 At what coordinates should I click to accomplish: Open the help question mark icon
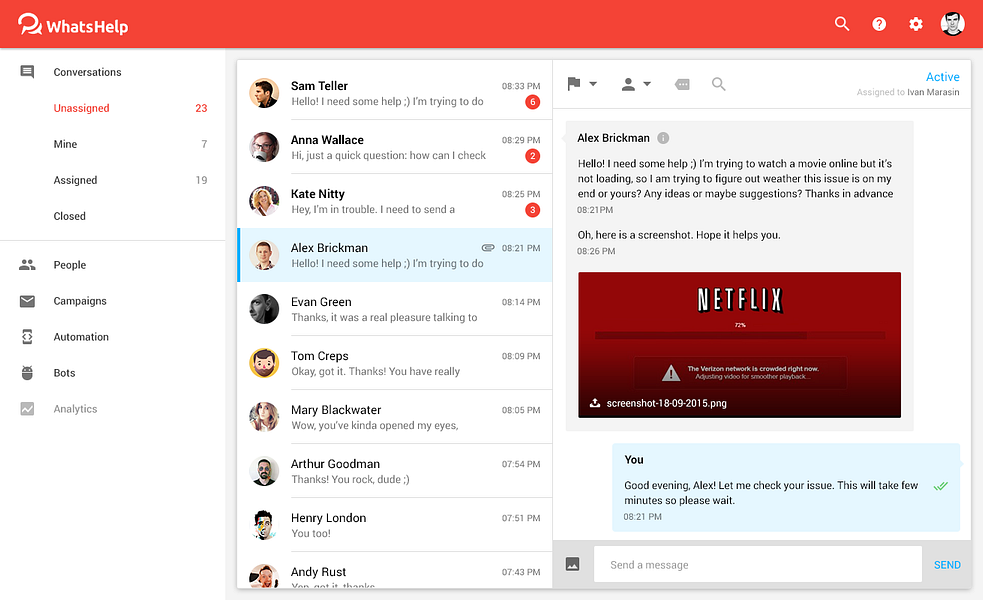pos(879,24)
